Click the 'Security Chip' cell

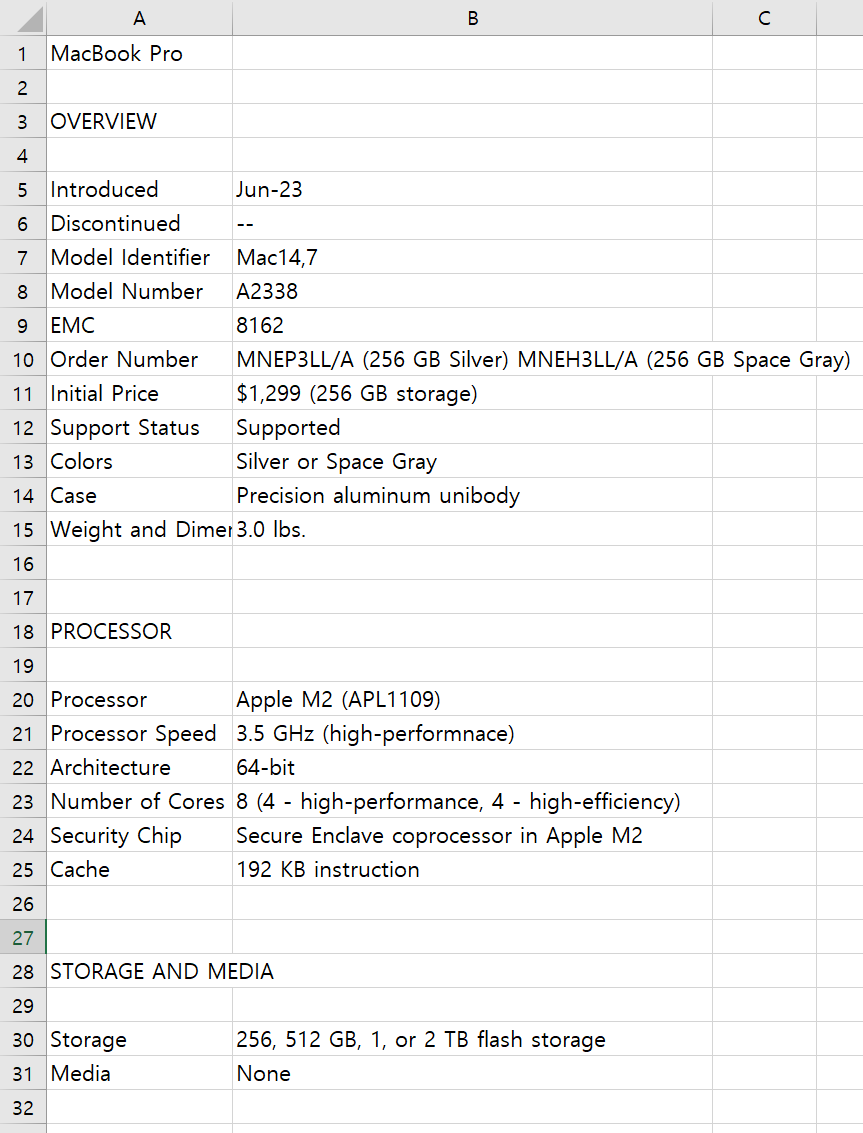pos(139,835)
